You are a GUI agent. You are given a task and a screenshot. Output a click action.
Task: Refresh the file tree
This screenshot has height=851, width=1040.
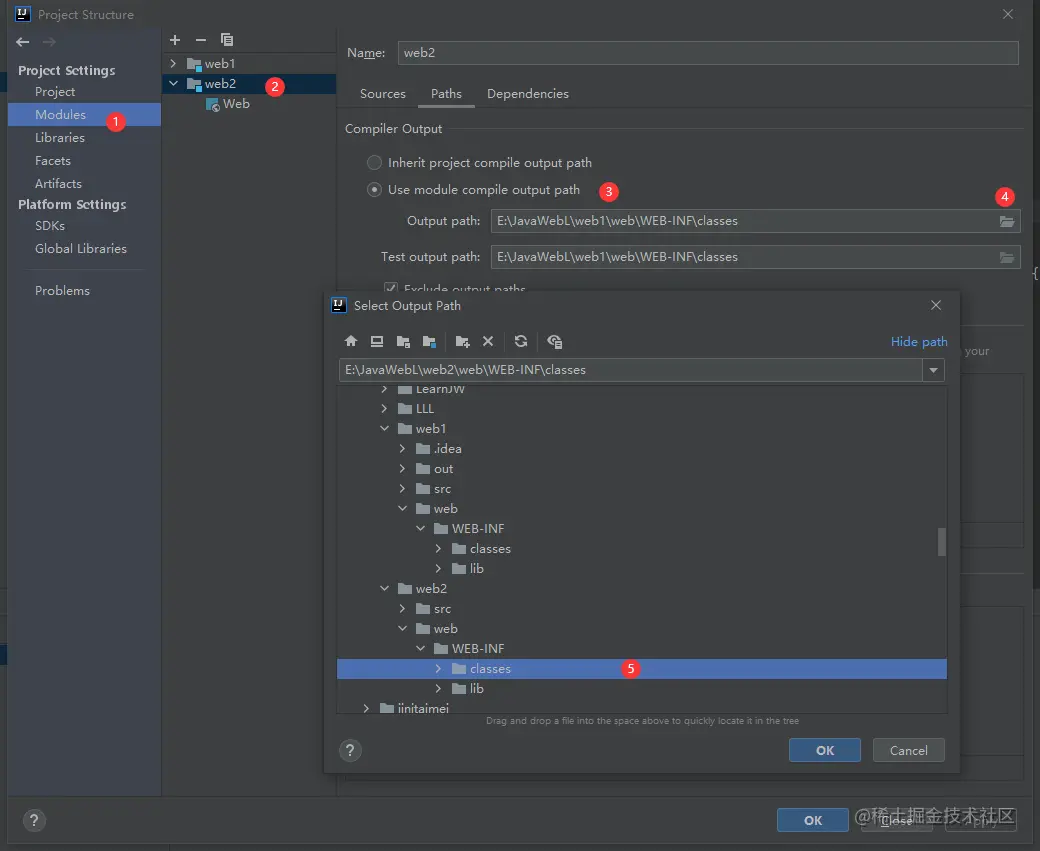[521, 341]
